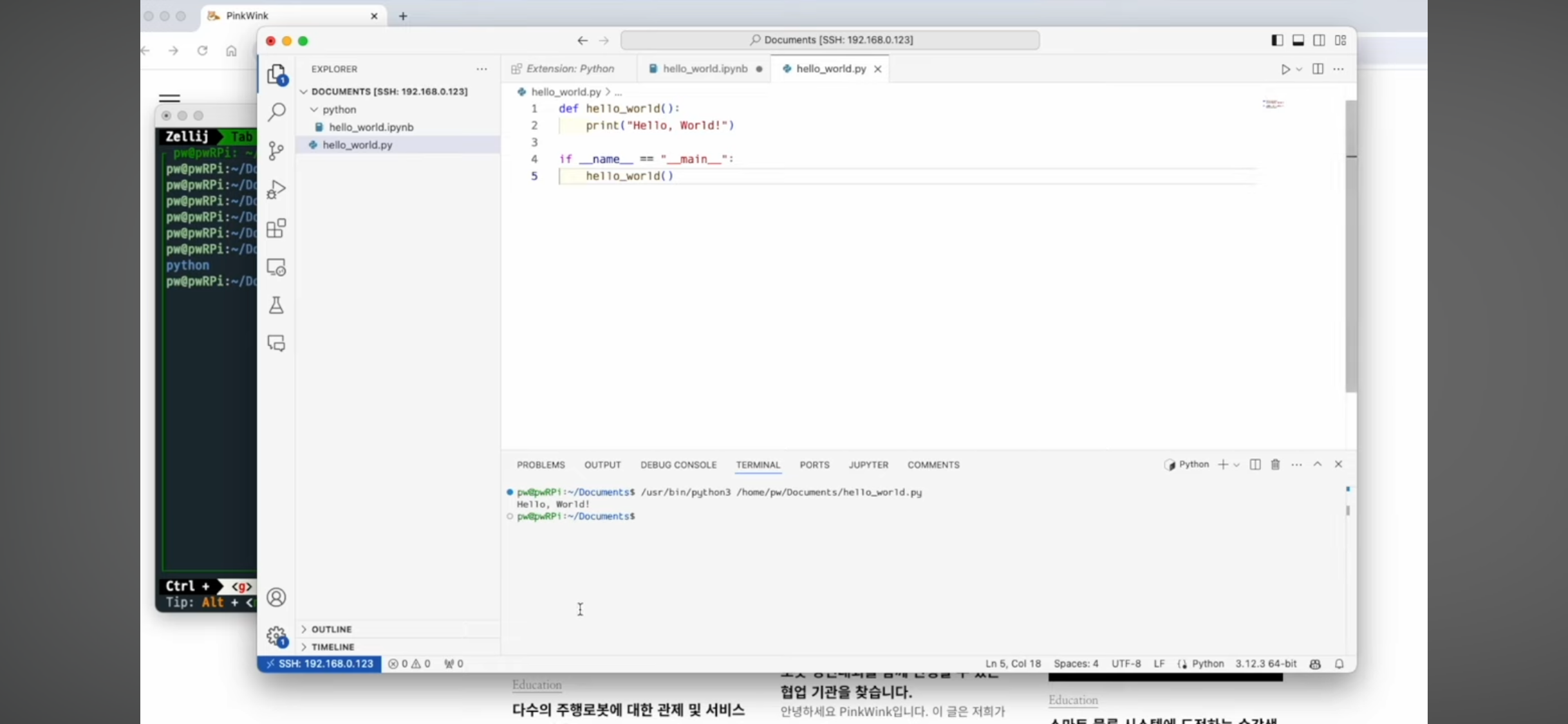This screenshot has height=724, width=1568.
Task: Open the Extensions view
Action: tap(276, 228)
